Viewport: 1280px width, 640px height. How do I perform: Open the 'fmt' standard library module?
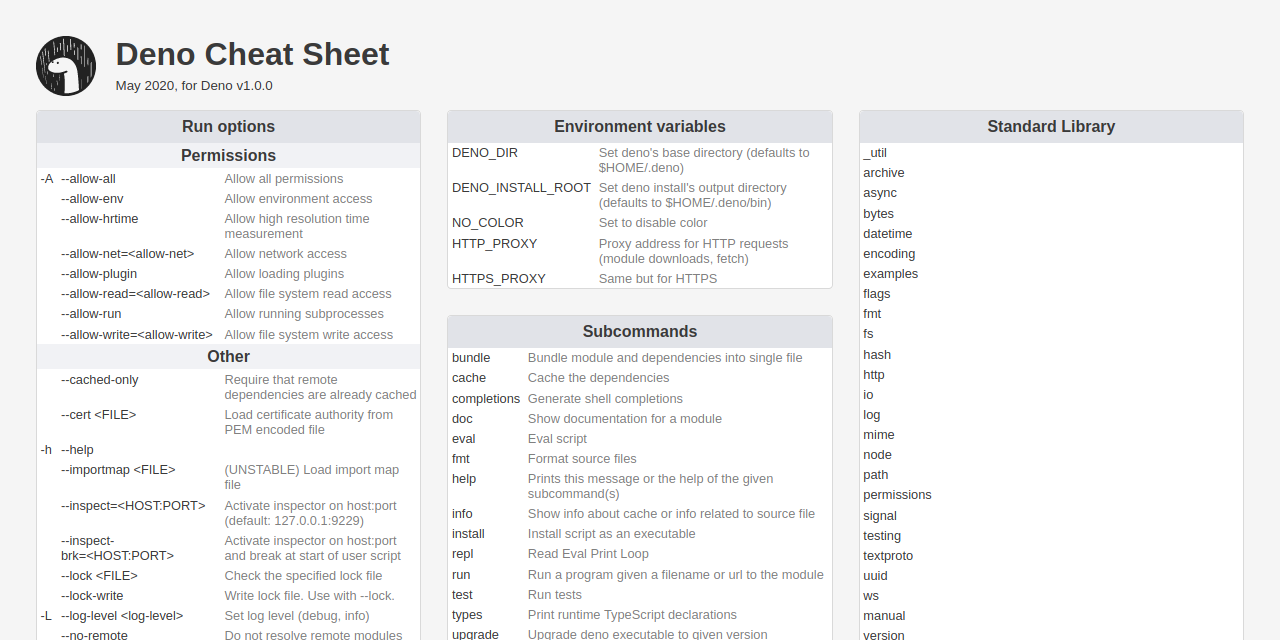tap(871, 314)
